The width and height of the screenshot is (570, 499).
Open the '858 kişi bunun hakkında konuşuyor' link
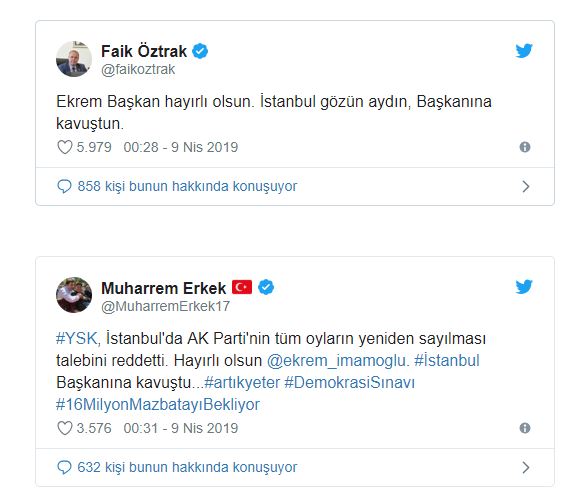click(187, 186)
